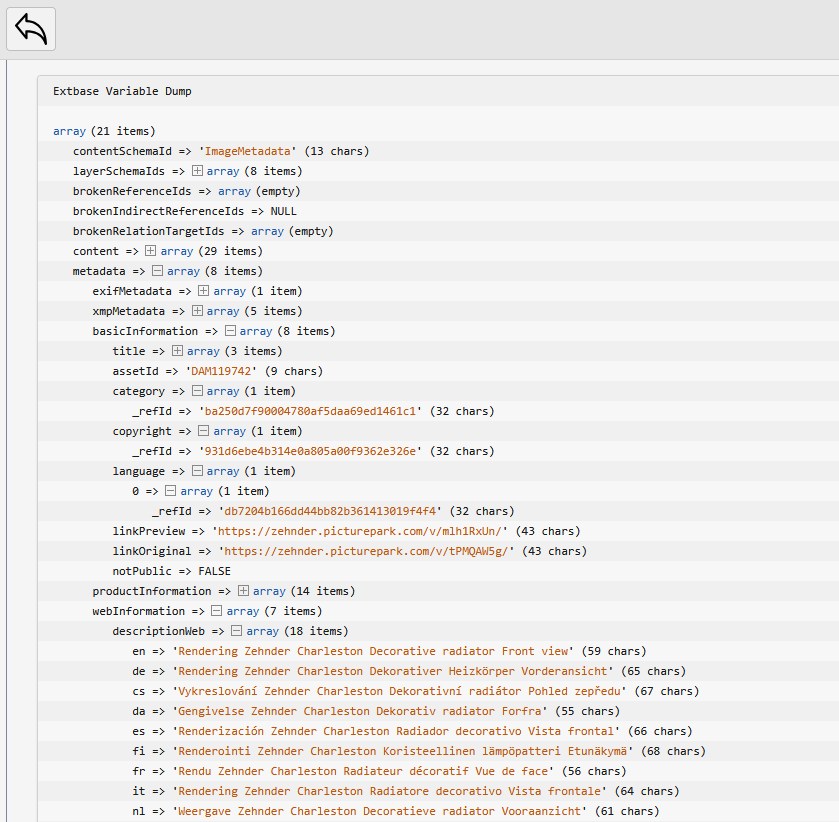Collapse the category array
Screen dimensions: 839x822
point(198,391)
